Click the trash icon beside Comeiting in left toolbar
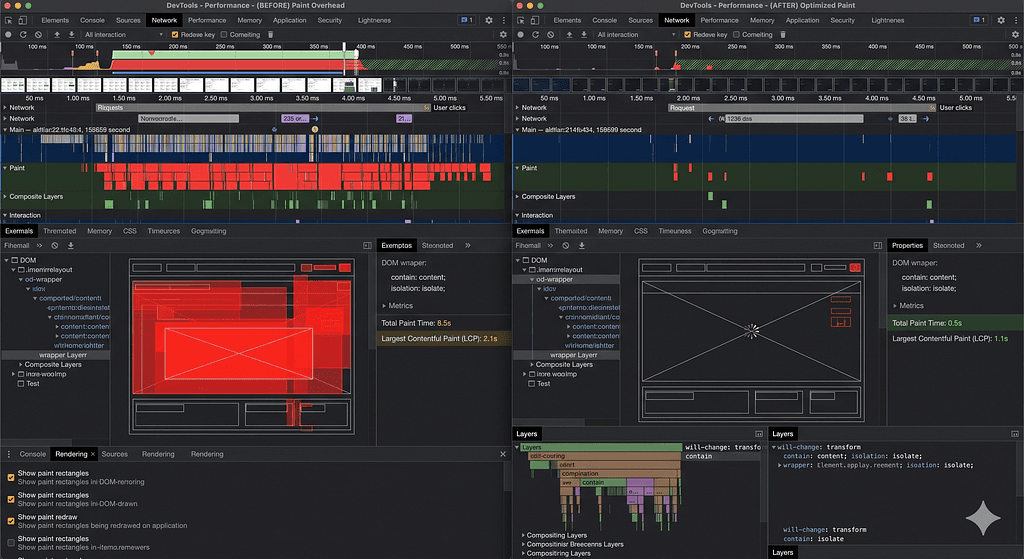Image resolution: width=1024 pixels, height=559 pixels. click(270, 35)
